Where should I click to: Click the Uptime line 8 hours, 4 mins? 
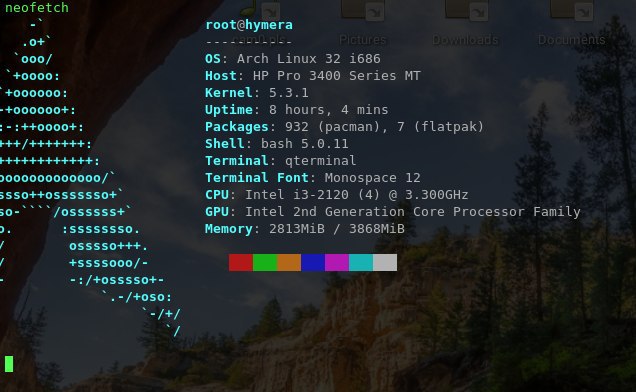point(297,110)
